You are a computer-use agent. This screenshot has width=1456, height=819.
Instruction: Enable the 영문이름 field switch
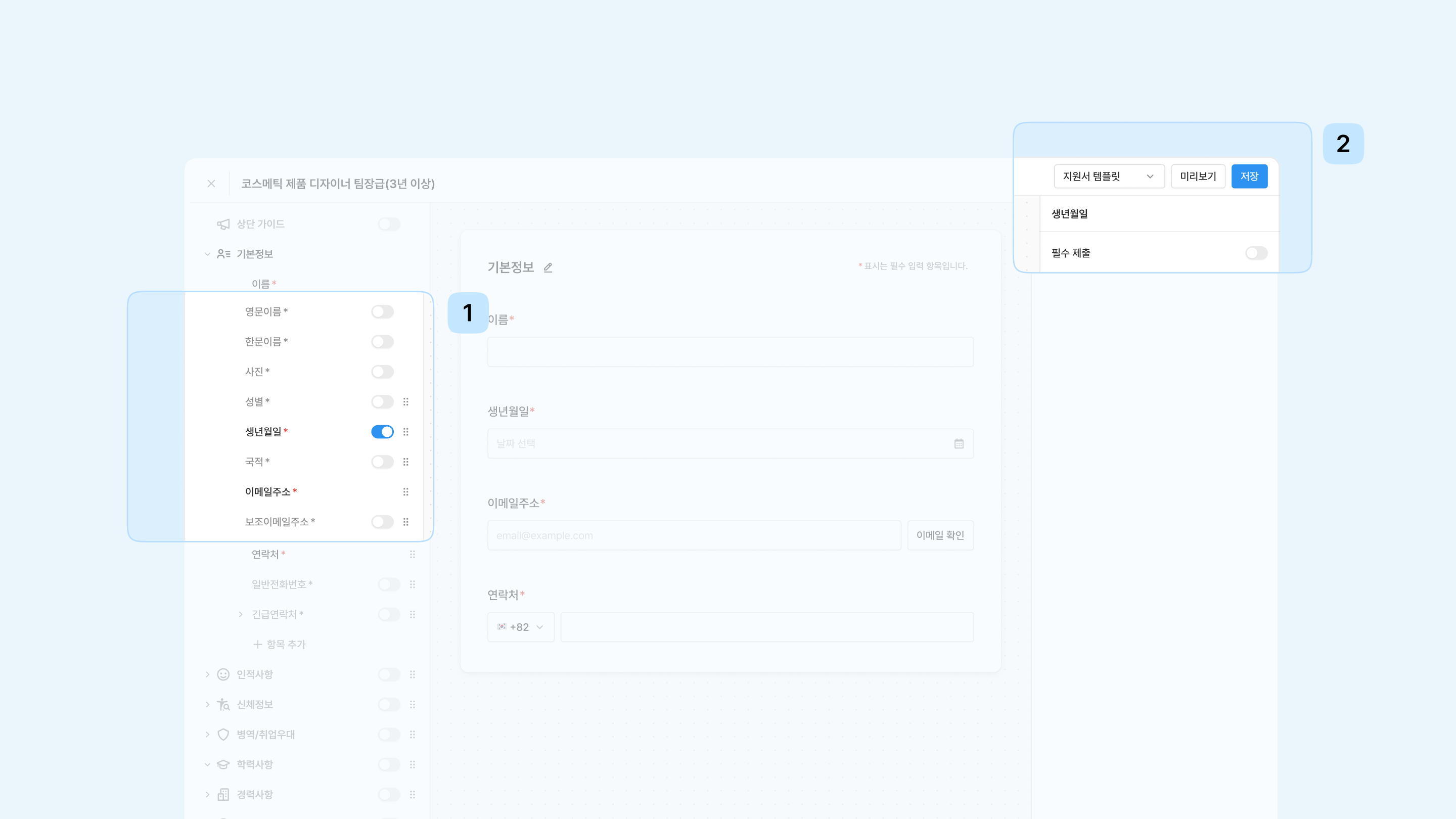[383, 312]
